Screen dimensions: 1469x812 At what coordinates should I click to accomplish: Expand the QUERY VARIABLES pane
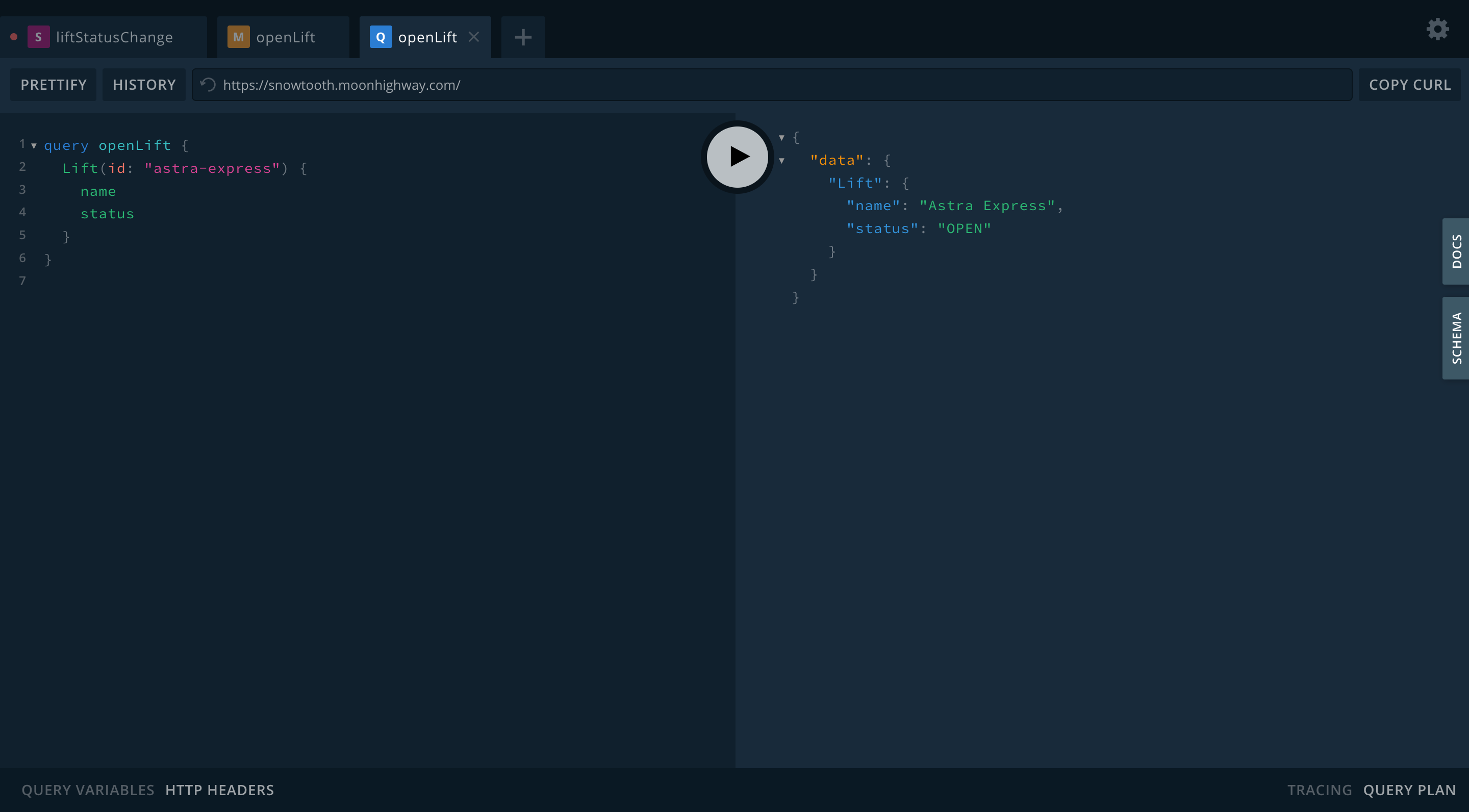pyautogui.click(x=88, y=790)
